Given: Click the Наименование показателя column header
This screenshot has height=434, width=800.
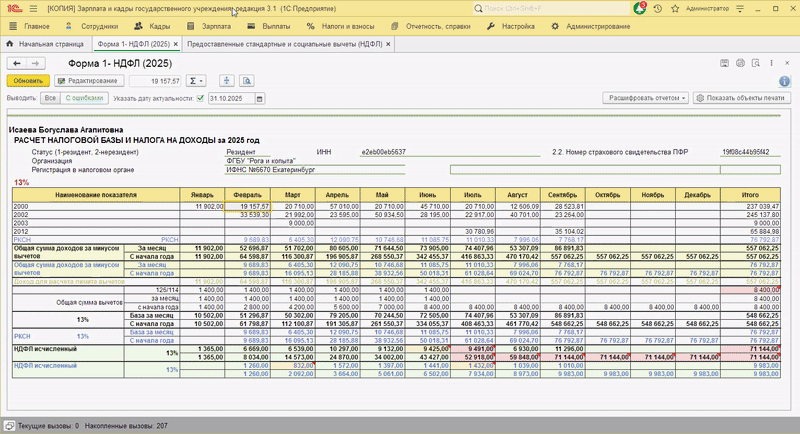Looking at the screenshot, I should 96,195.
